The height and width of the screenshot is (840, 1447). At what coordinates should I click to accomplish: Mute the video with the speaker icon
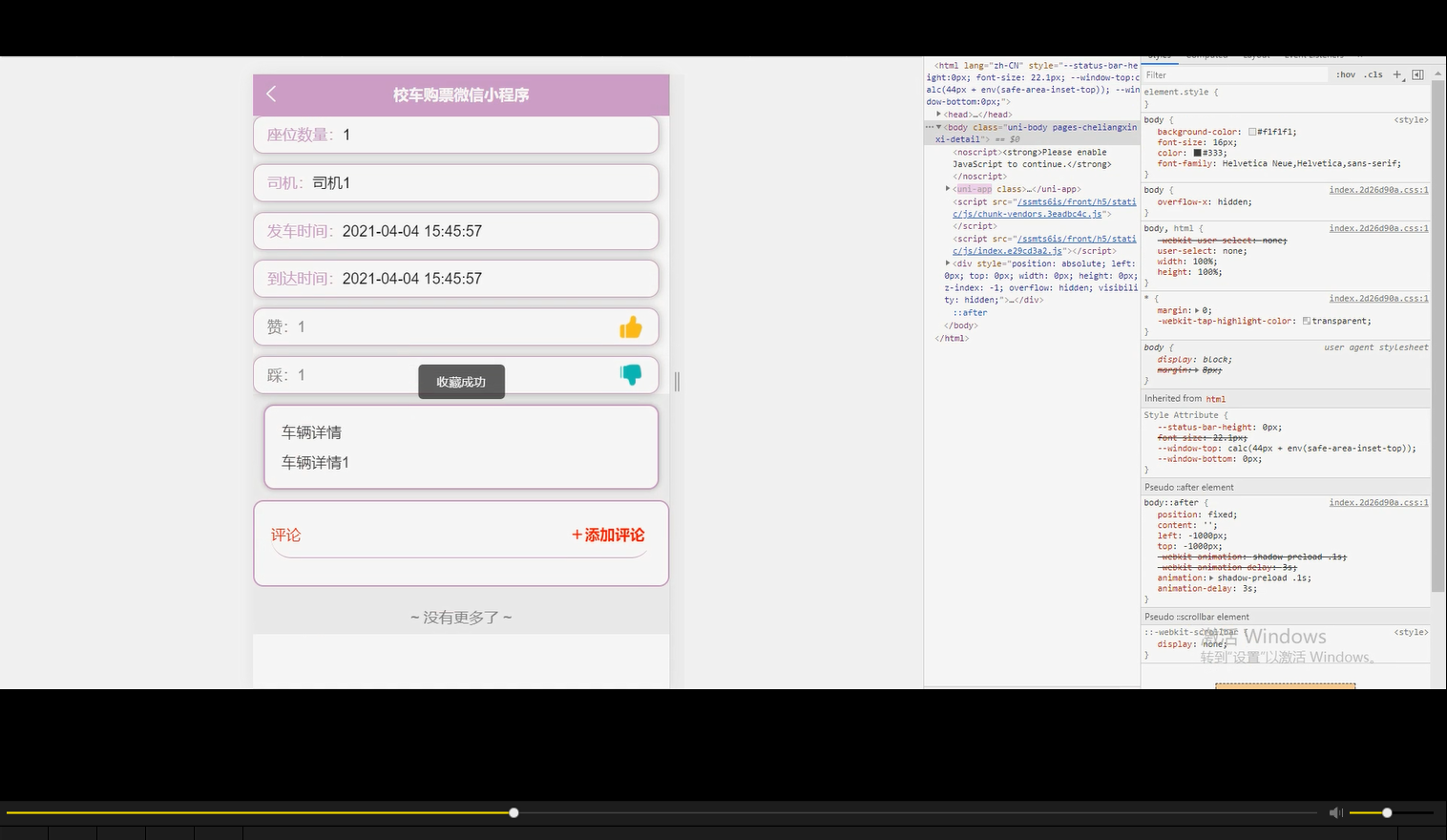tap(1336, 812)
